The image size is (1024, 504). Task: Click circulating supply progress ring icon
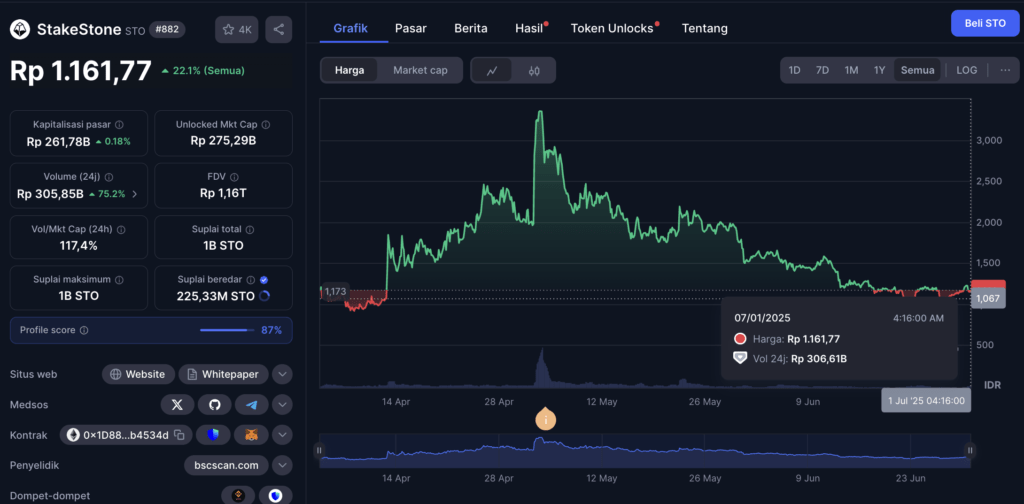[x=264, y=296]
